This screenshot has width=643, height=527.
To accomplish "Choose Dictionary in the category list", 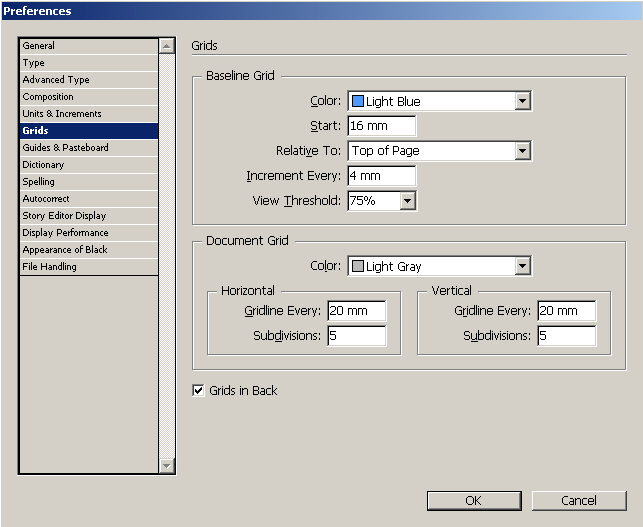I will [x=89, y=165].
